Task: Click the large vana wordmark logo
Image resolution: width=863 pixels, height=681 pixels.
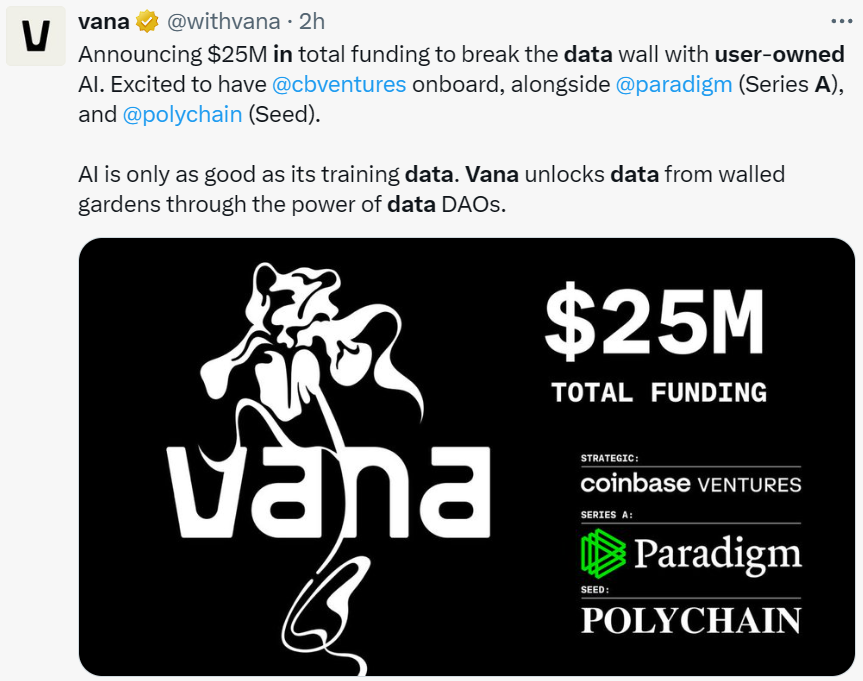Action: pyautogui.click(x=326, y=492)
